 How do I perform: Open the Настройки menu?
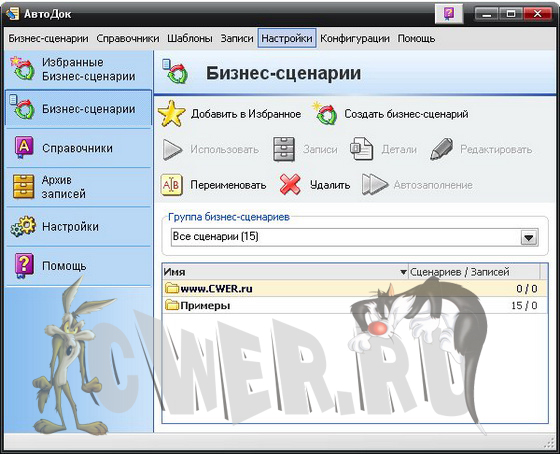[x=287, y=38]
